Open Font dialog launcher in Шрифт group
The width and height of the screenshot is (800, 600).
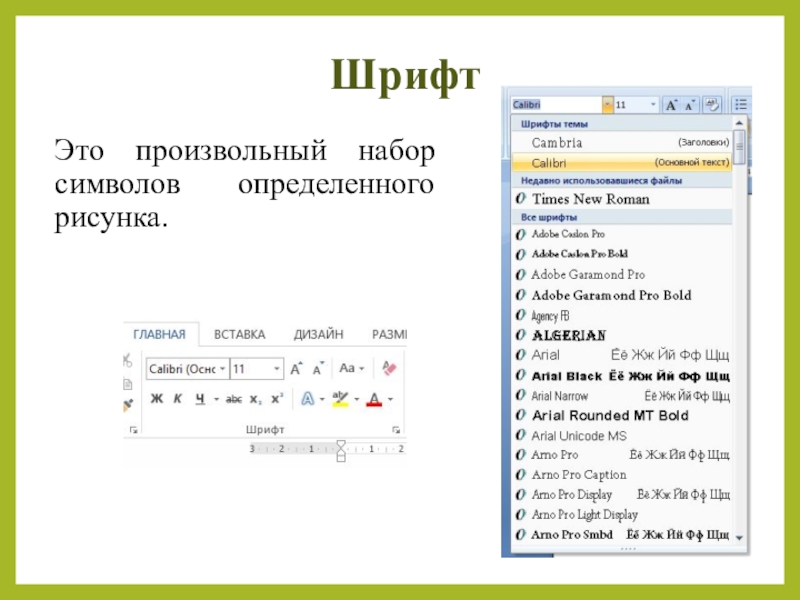click(x=396, y=430)
